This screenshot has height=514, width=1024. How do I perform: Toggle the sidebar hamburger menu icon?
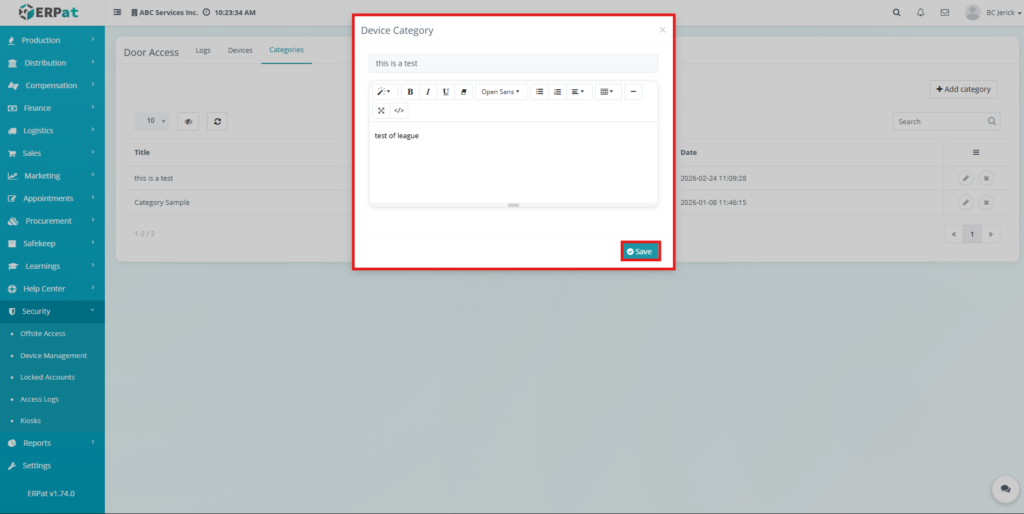(117, 12)
